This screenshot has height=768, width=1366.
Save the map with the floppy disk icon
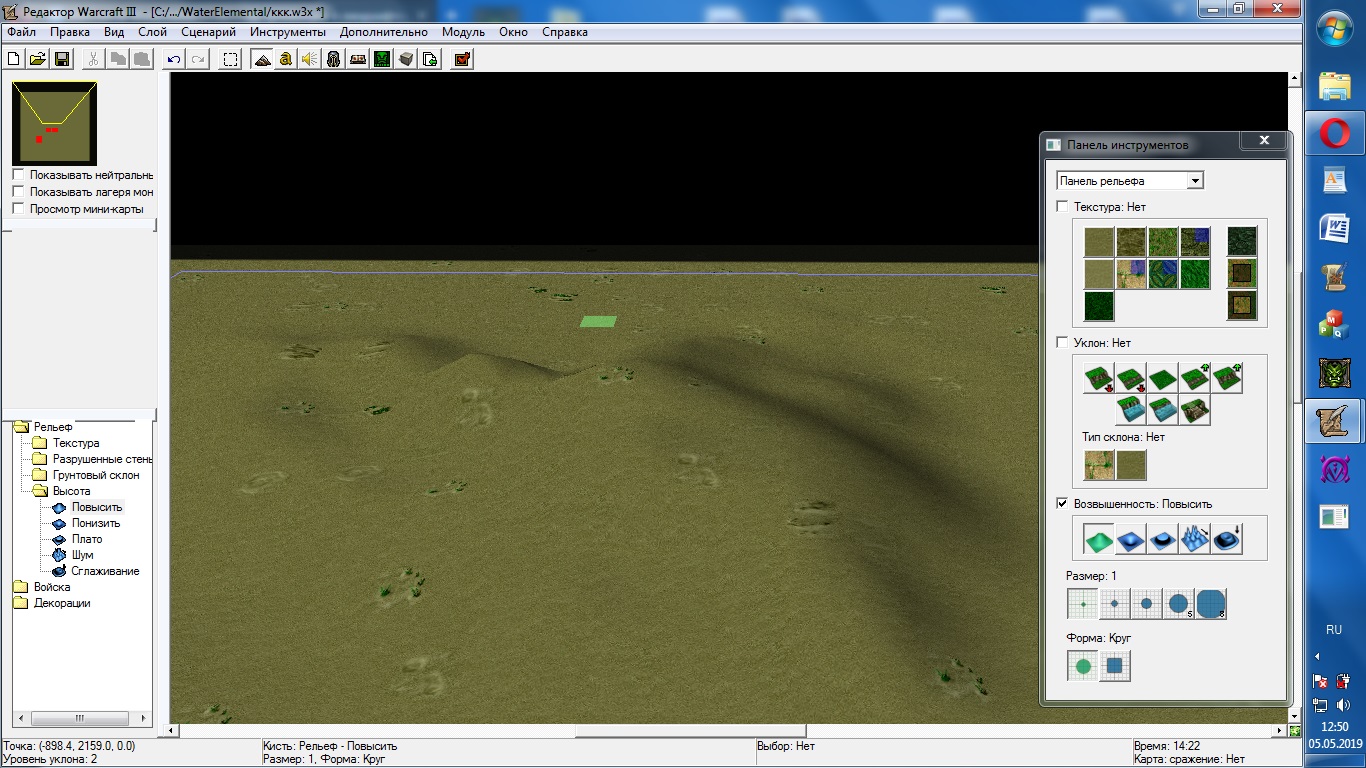tap(62, 59)
